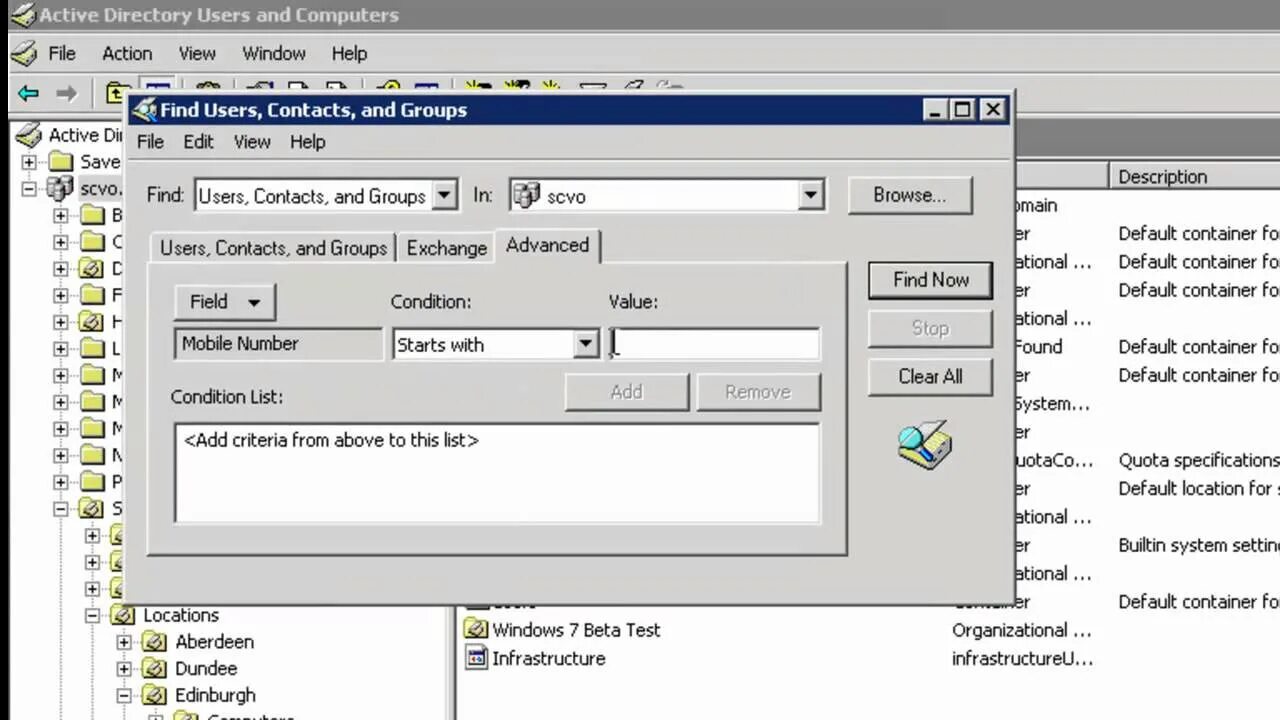Click the Dundee OU folder icon
The height and width of the screenshot is (720, 1280).
155,668
